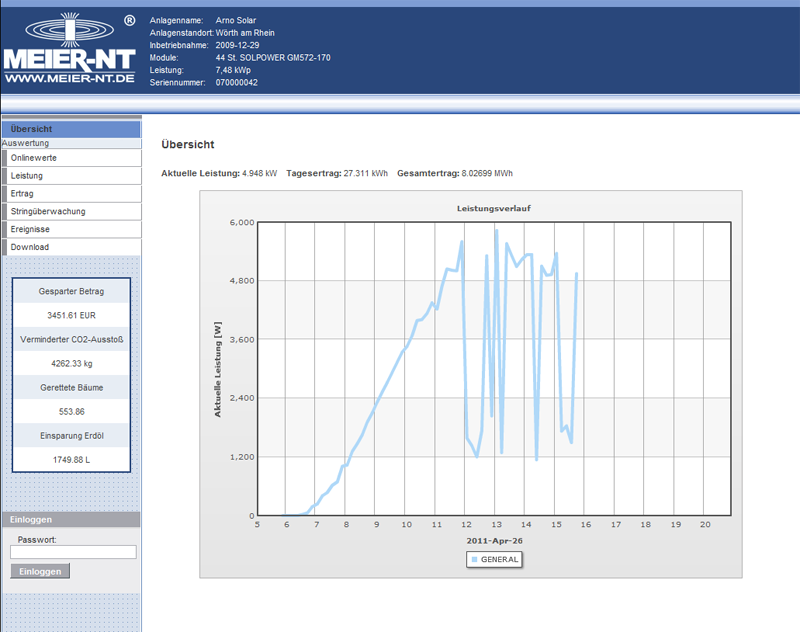The width and height of the screenshot is (800, 632).
Task: Click the 1,200 y-axis tick label
Action: (x=242, y=457)
